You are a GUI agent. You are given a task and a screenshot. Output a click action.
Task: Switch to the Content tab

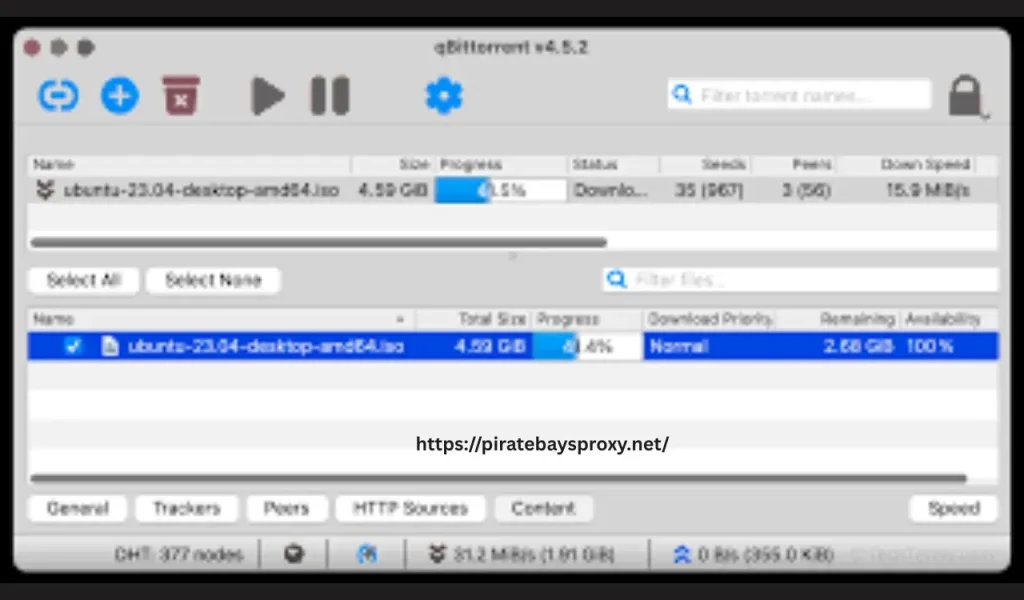(543, 509)
